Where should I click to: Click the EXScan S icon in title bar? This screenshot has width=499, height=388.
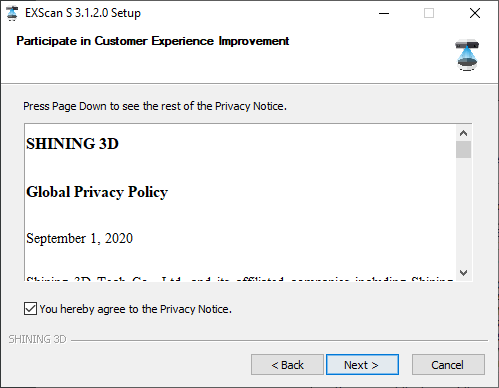click(x=12, y=13)
